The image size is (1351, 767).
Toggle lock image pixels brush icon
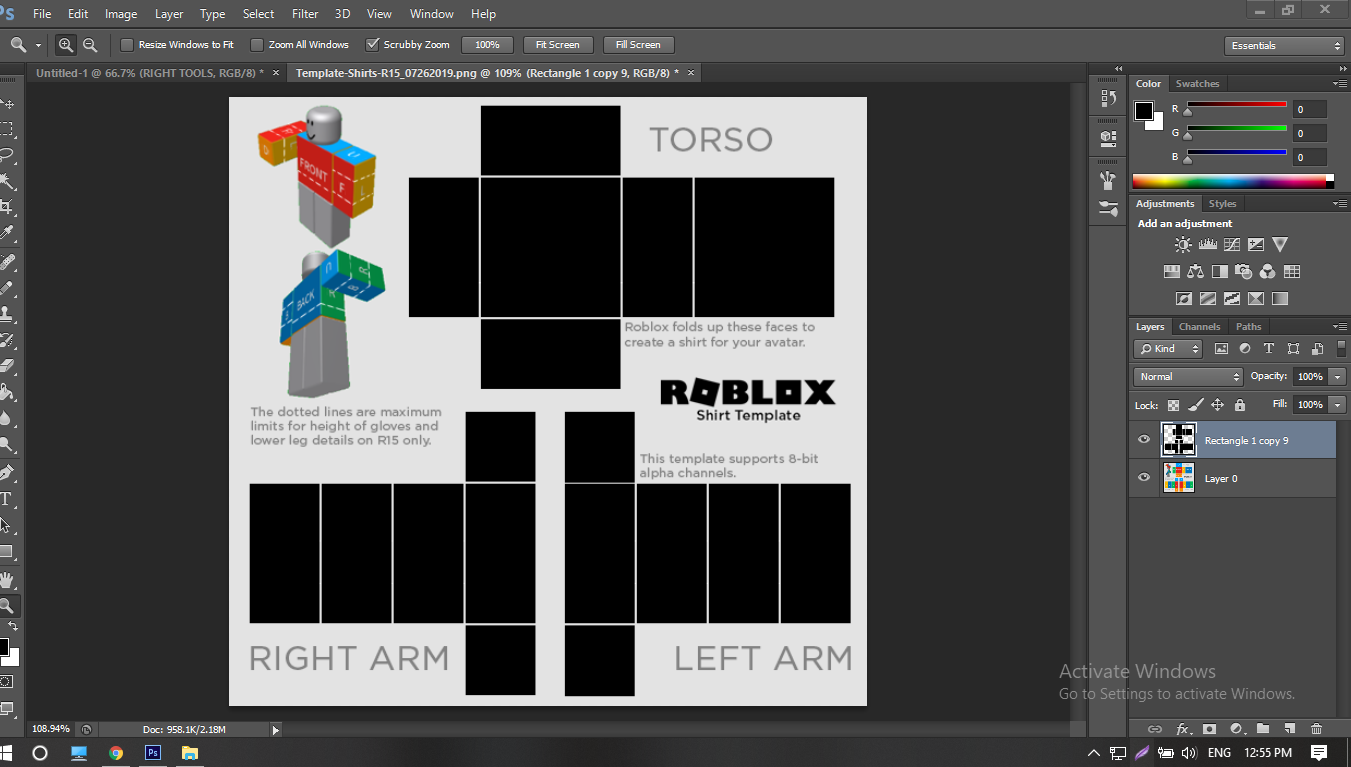1195,405
